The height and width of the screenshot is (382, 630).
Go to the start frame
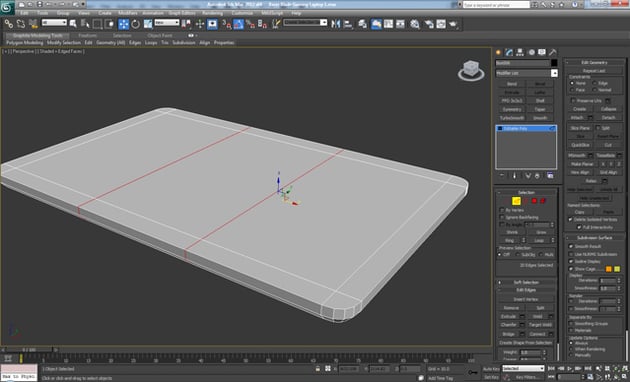coord(552,368)
